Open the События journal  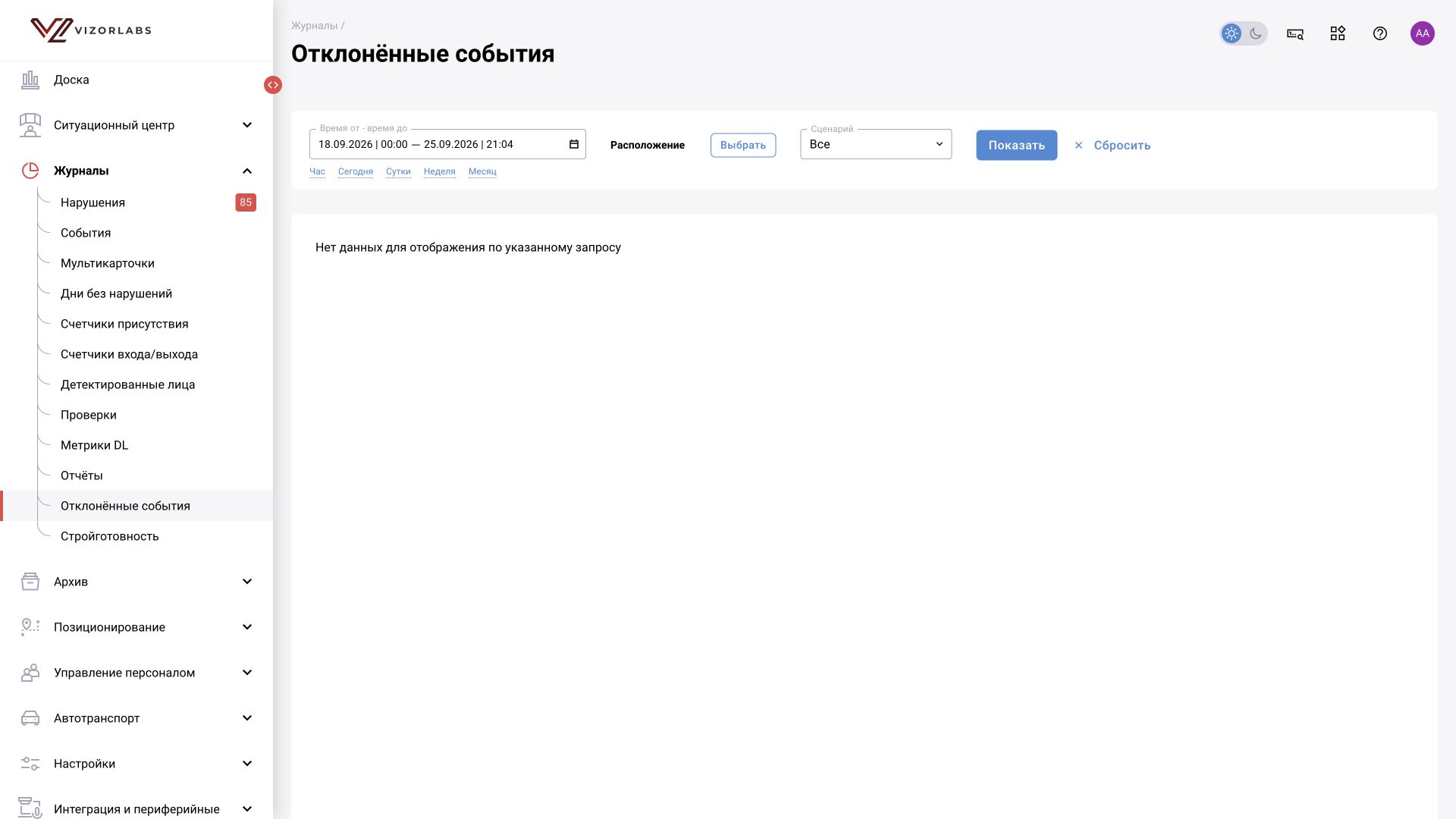coord(86,233)
